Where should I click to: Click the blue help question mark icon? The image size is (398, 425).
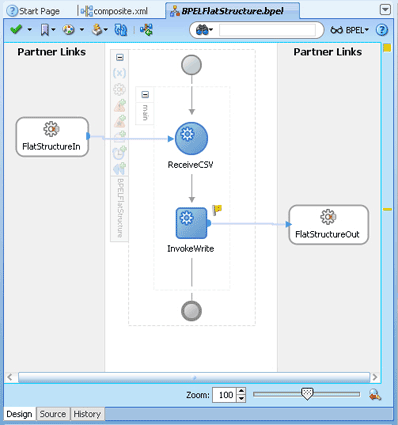pos(382,30)
